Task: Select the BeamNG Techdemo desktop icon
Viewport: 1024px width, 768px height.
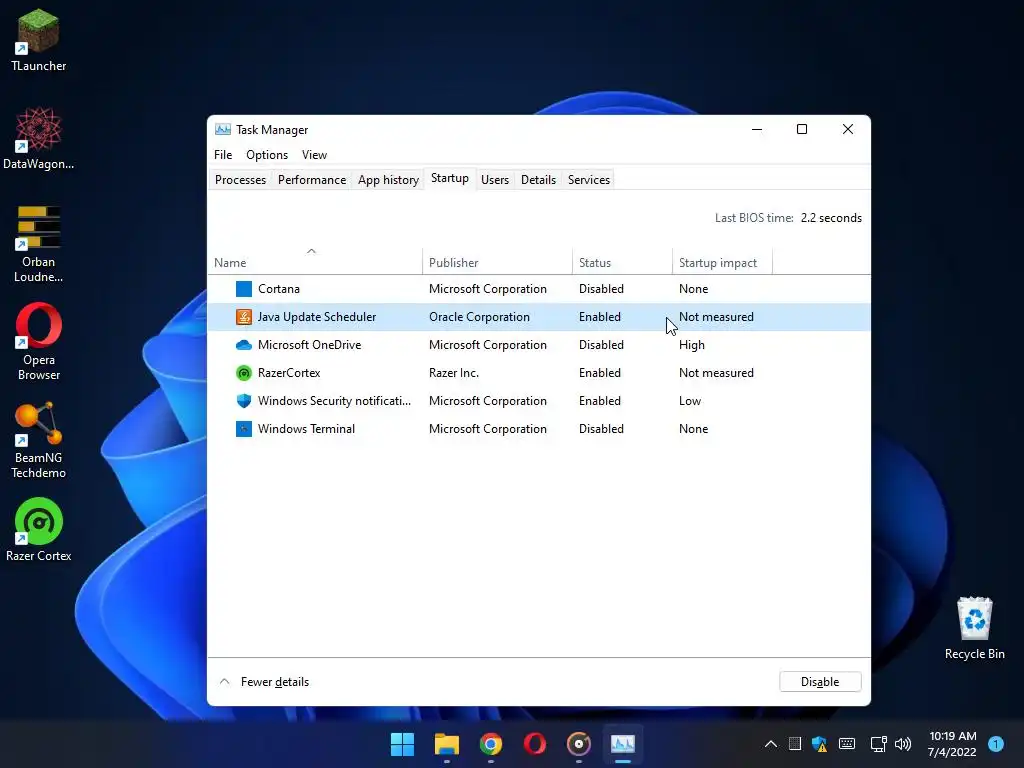Action: coord(39,440)
